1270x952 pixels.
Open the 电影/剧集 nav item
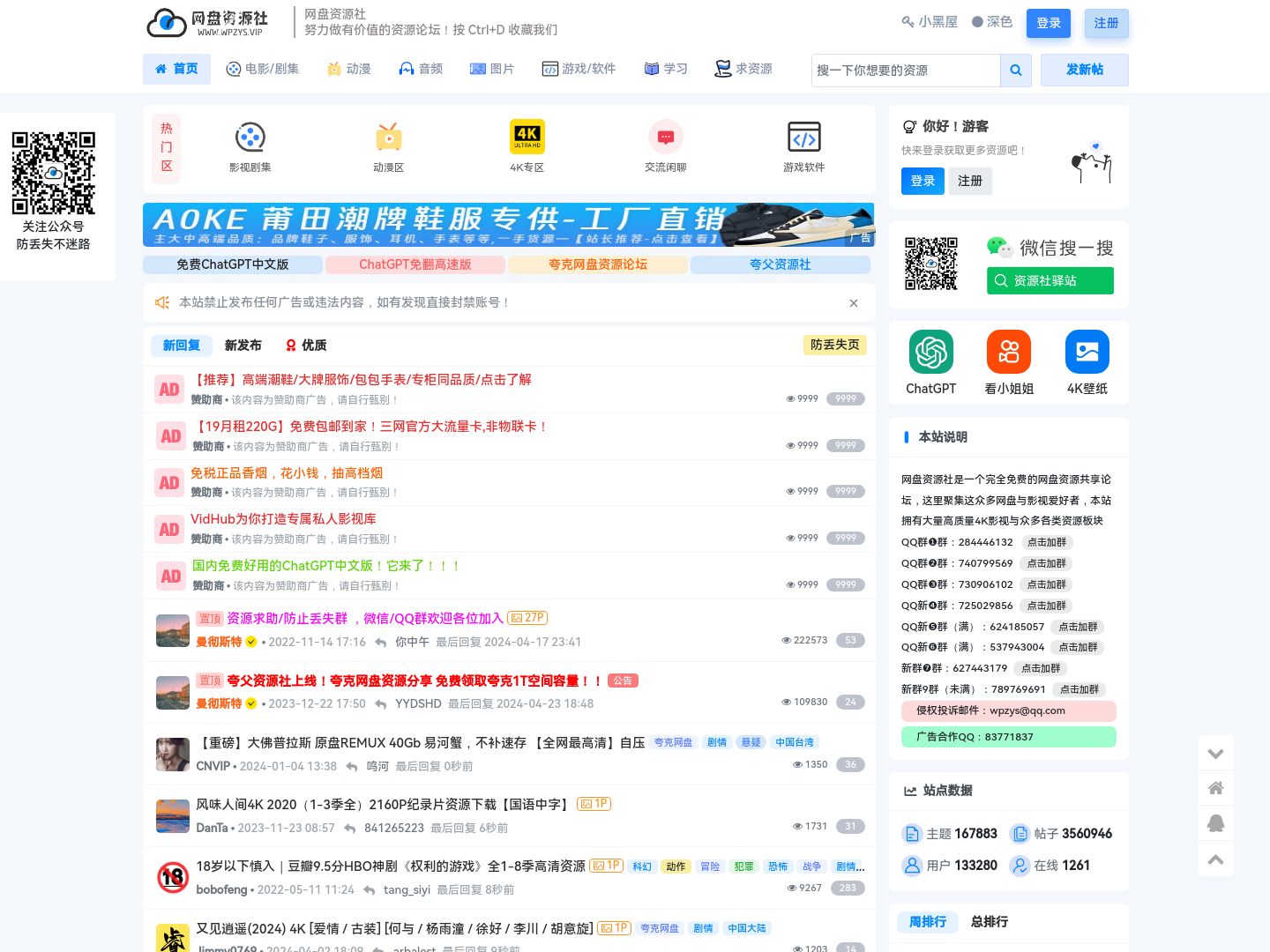(263, 69)
